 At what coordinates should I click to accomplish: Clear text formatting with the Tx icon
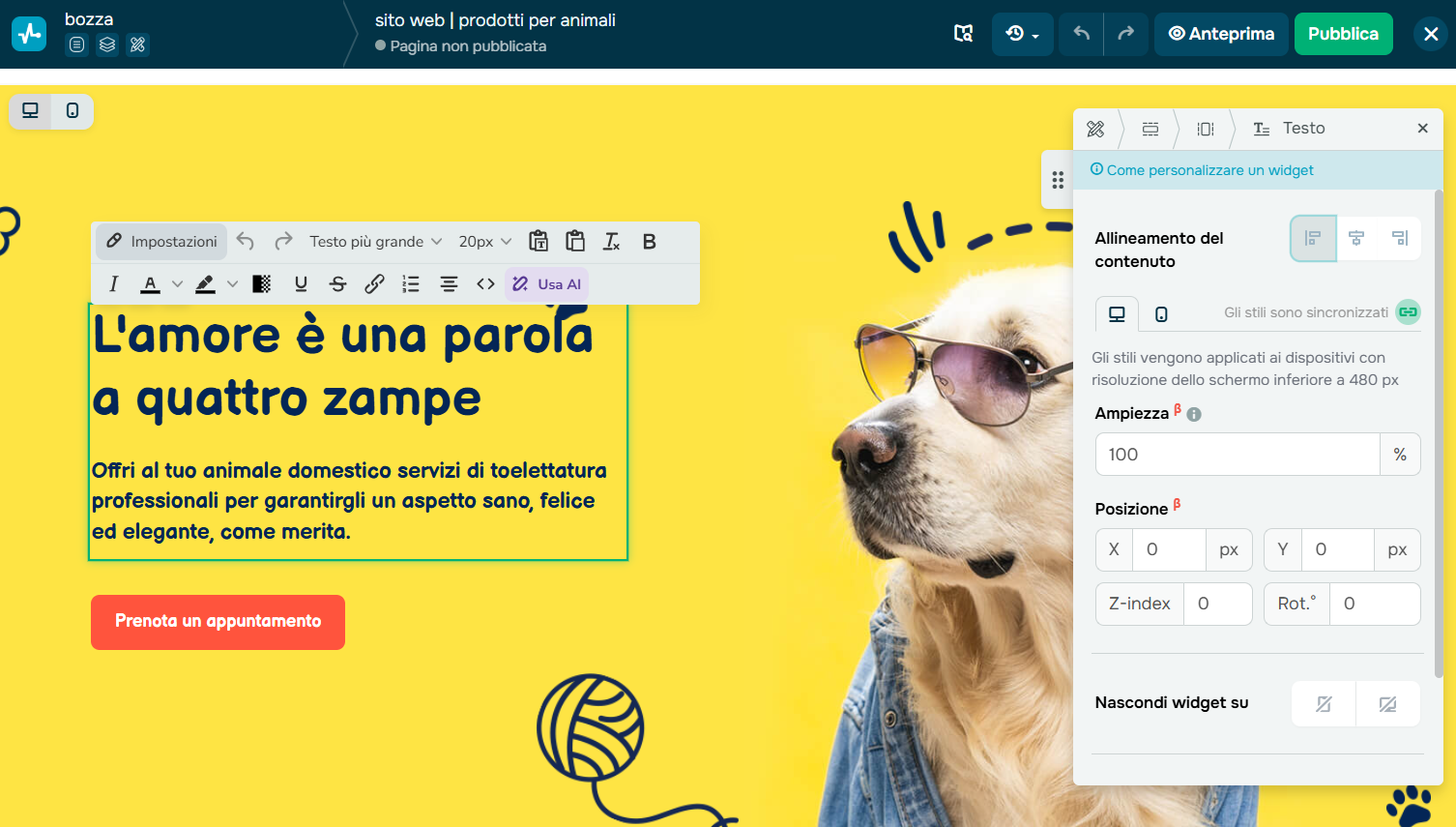(611, 241)
